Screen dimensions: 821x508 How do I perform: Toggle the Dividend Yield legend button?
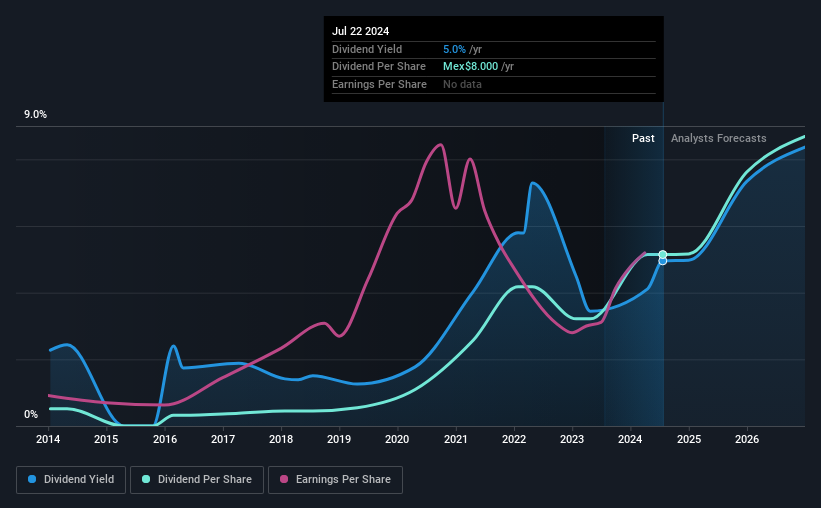point(71,480)
